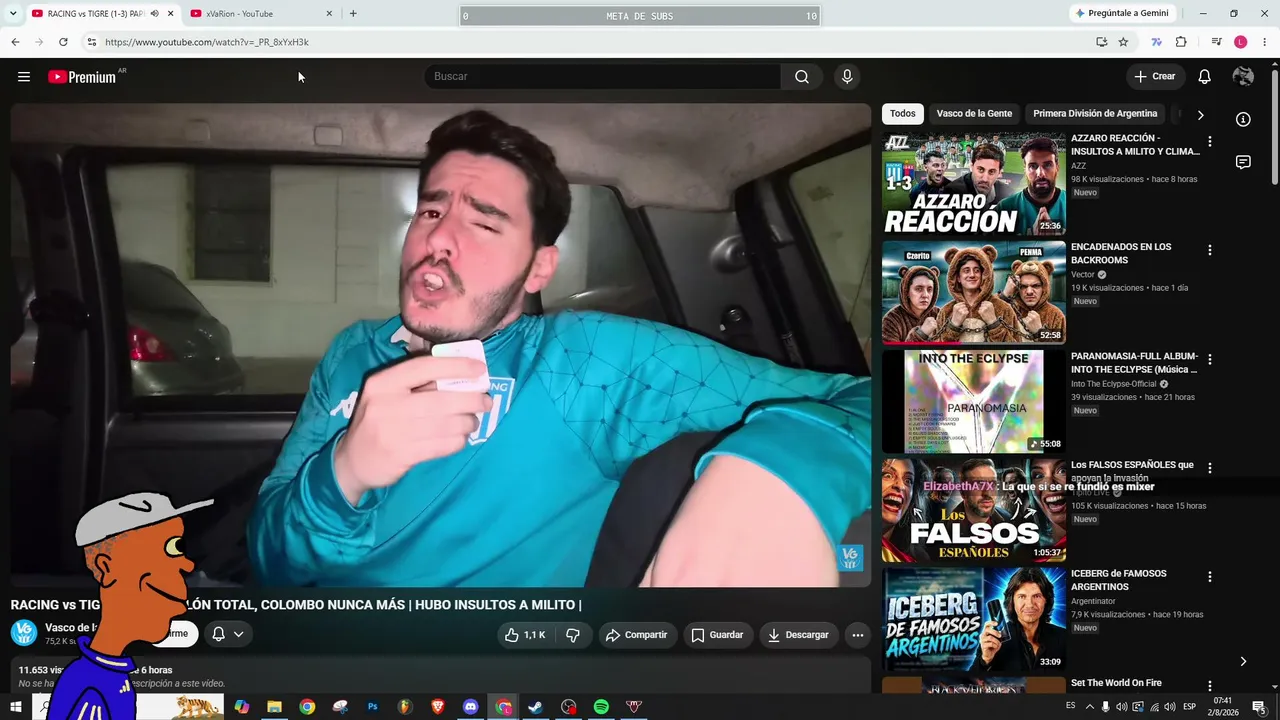Viewport: 1280px width, 720px height.
Task: Bookmark this page with the star
Action: [1123, 42]
